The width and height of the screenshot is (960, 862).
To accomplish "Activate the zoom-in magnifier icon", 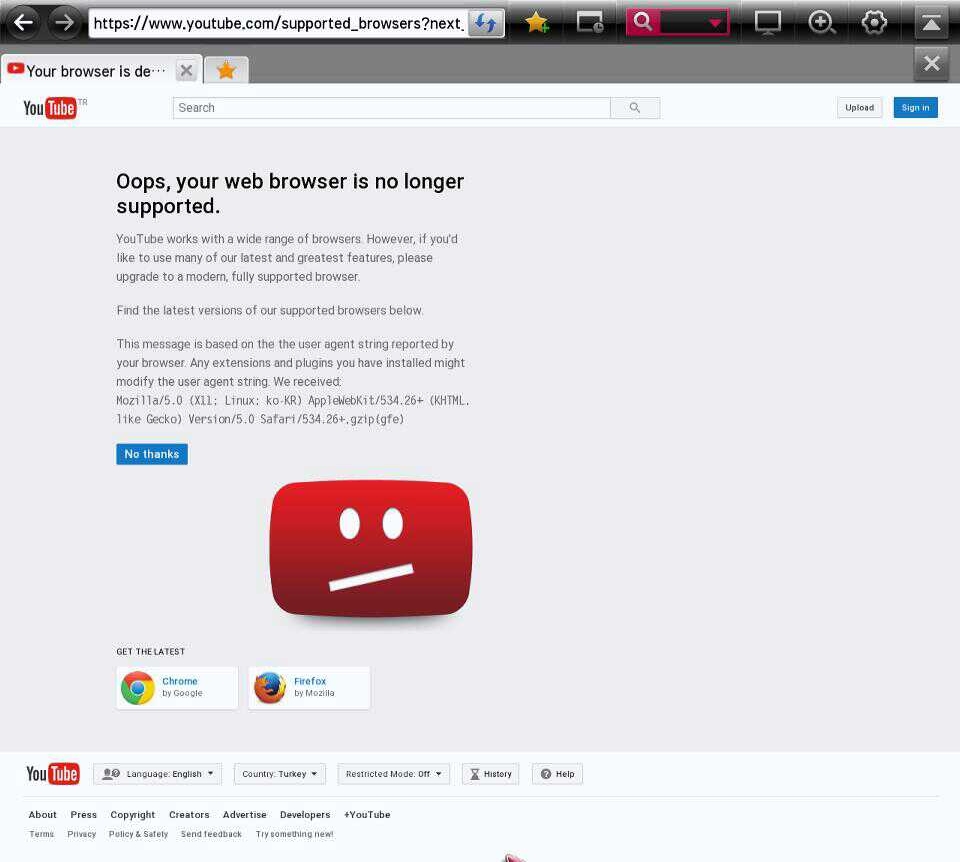I will pos(821,23).
